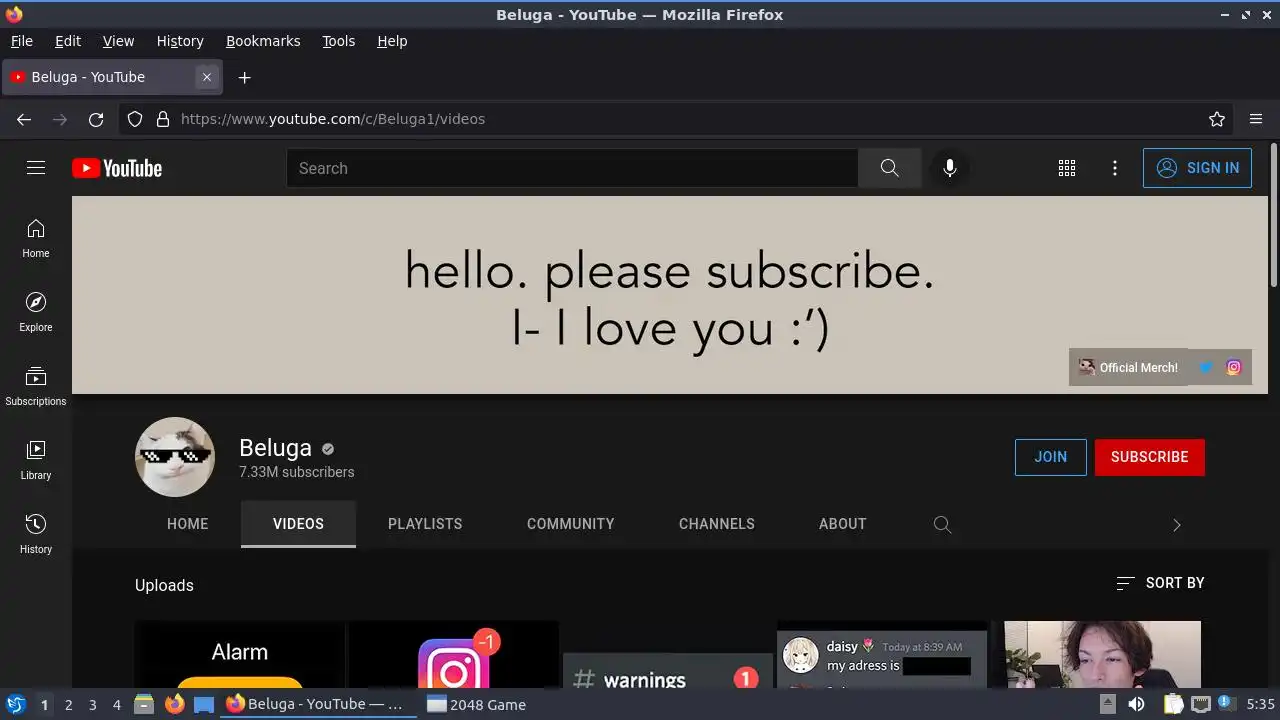Open the File menu
The height and width of the screenshot is (720, 1280).
click(x=22, y=41)
